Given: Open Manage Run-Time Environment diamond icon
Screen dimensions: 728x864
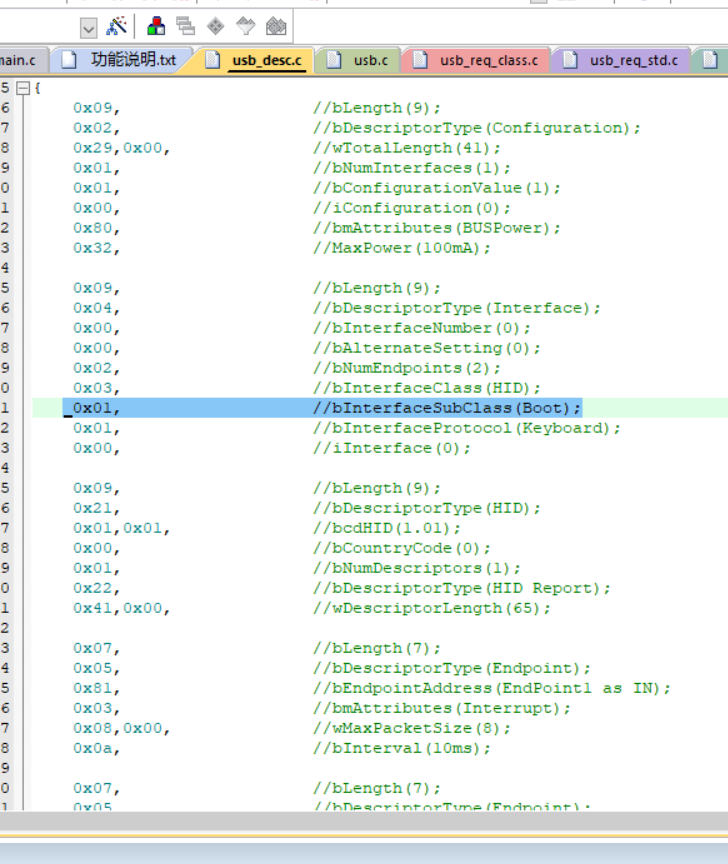Looking at the screenshot, I should click(x=215, y=26).
